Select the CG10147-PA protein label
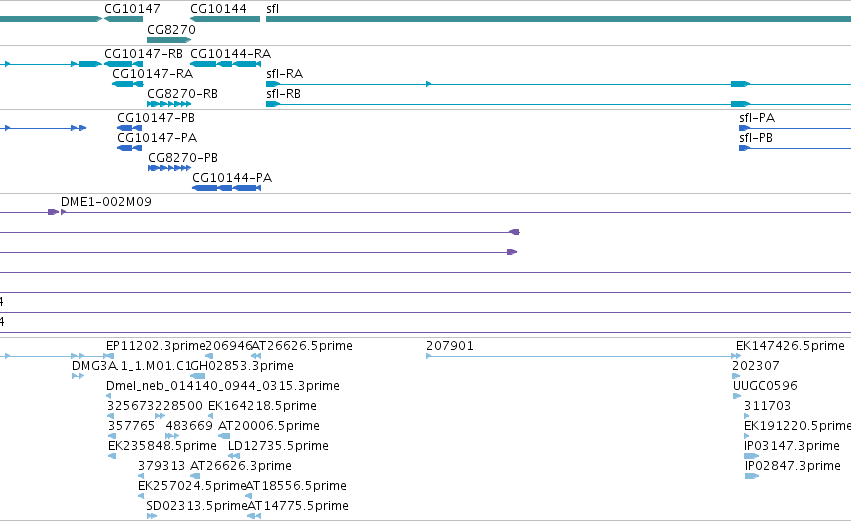851x521 pixels. (x=157, y=137)
